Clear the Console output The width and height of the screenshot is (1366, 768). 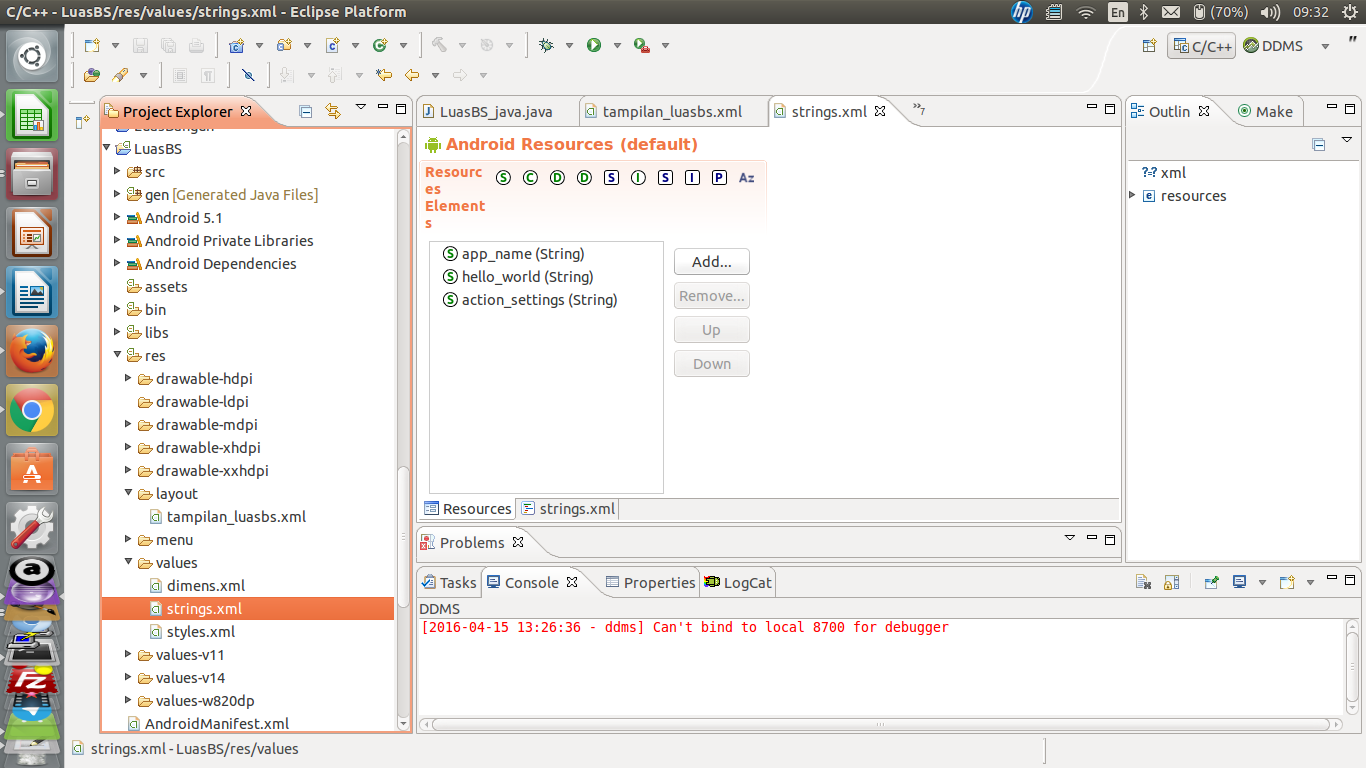[x=1144, y=584]
